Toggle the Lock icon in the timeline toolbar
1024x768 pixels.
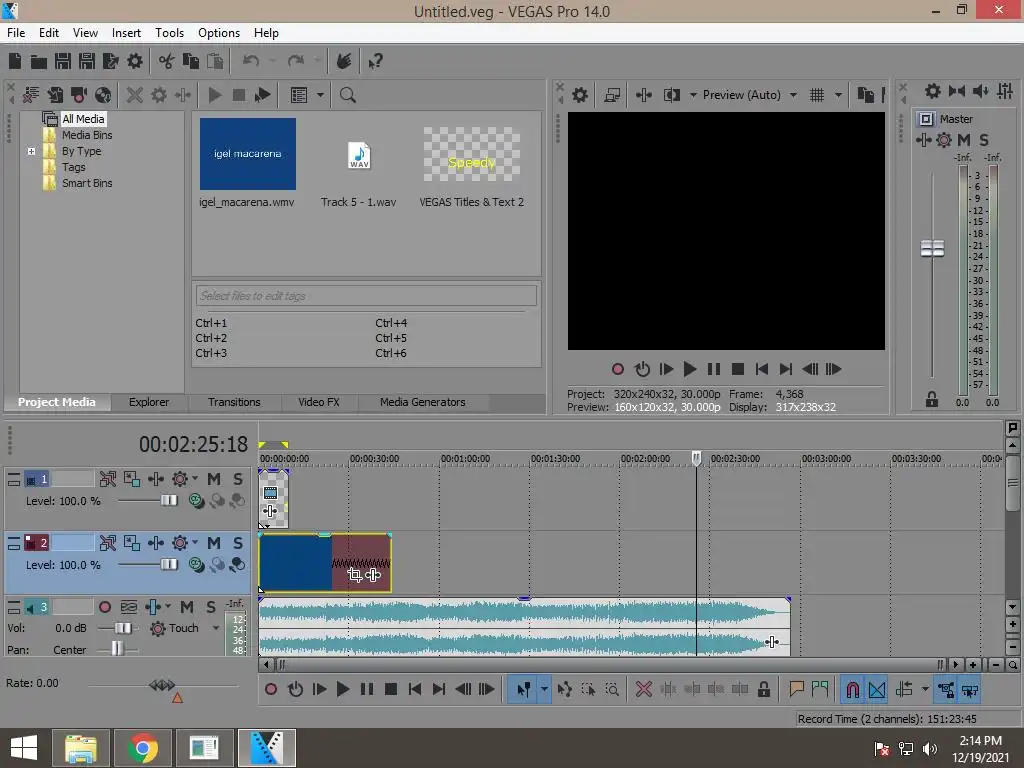coord(763,690)
